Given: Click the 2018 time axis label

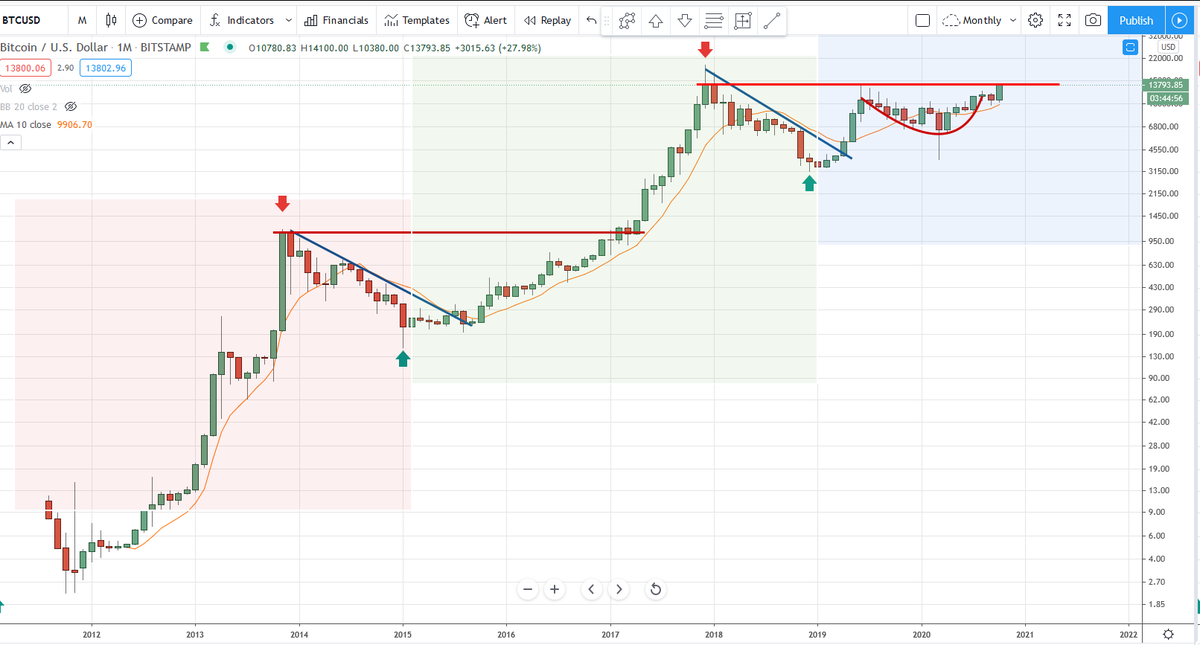Looking at the screenshot, I should [x=714, y=634].
